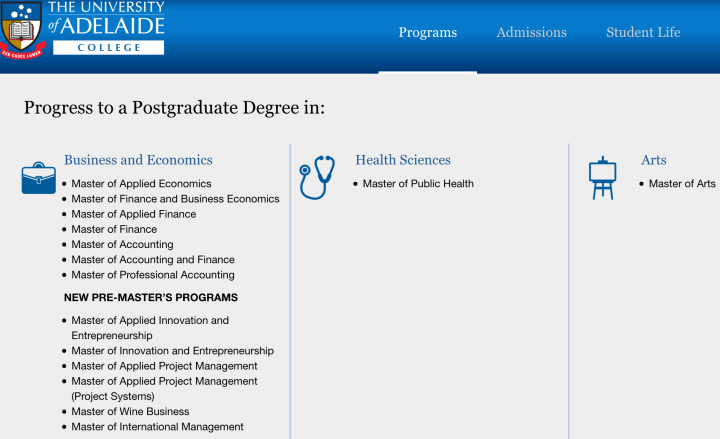Select Master of Public Health
Image resolution: width=720 pixels, height=439 pixels.
(418, 184)
